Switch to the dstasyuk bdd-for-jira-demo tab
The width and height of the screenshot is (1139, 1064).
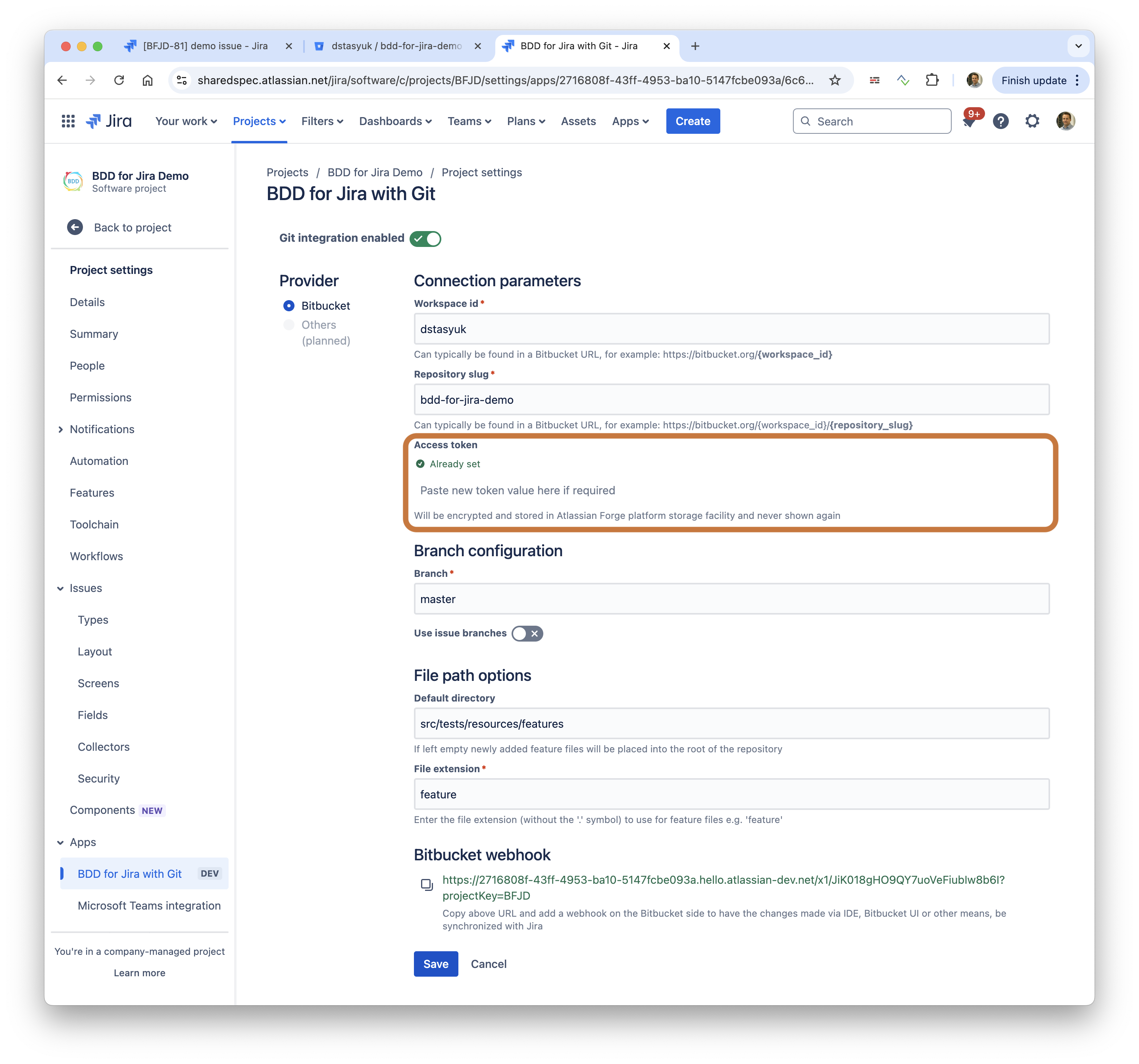[x=396, y=46]
